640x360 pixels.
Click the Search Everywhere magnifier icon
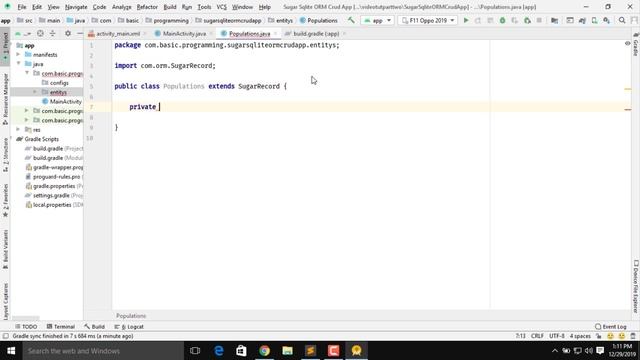click(x=622, y=20)
